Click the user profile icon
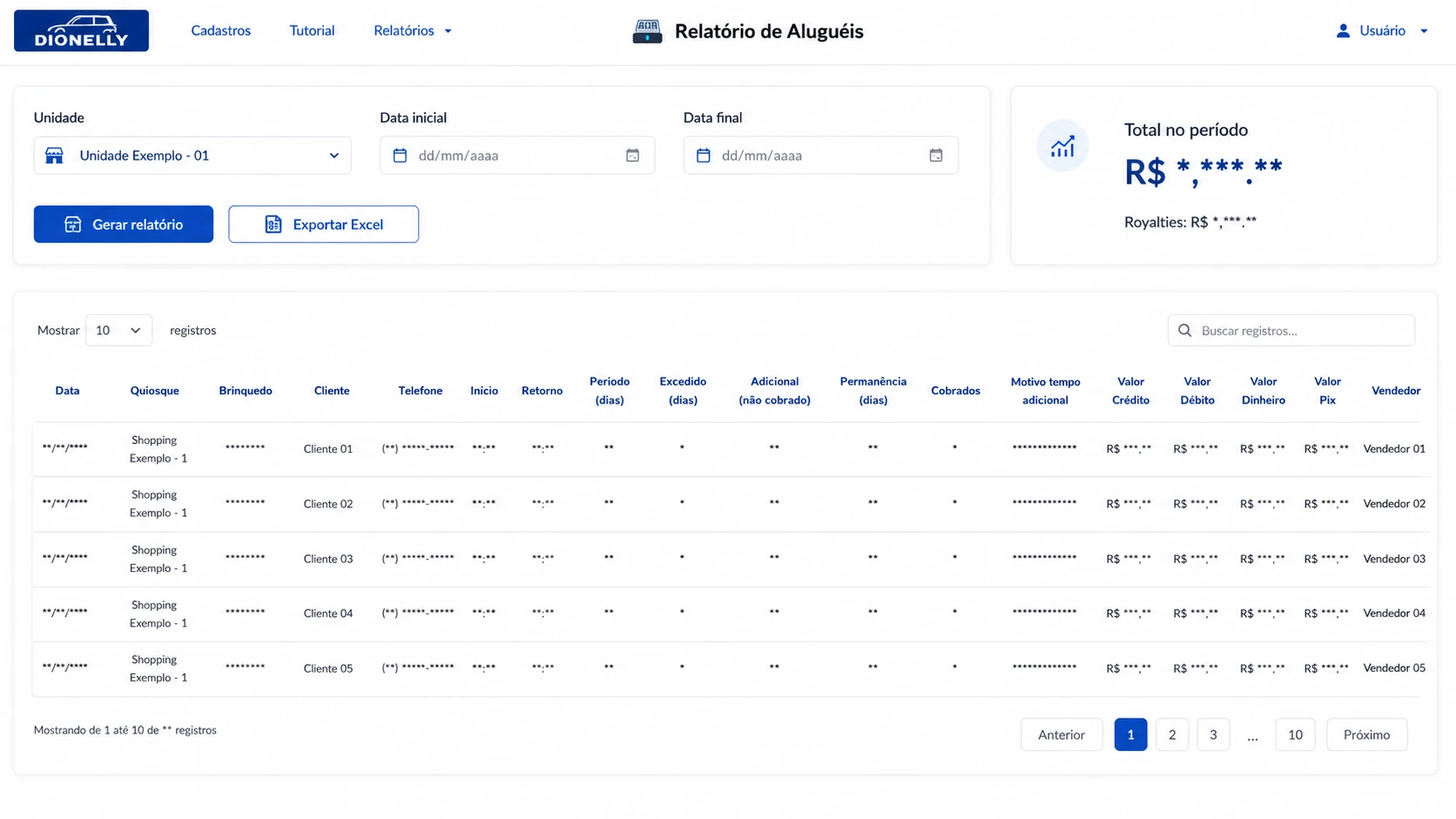 click(1343, 30)
